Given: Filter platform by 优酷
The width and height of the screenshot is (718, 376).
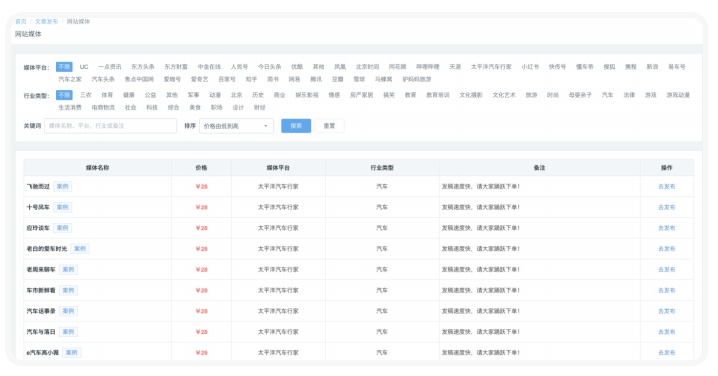Looking at the screenshot, I should click(297, 67).
